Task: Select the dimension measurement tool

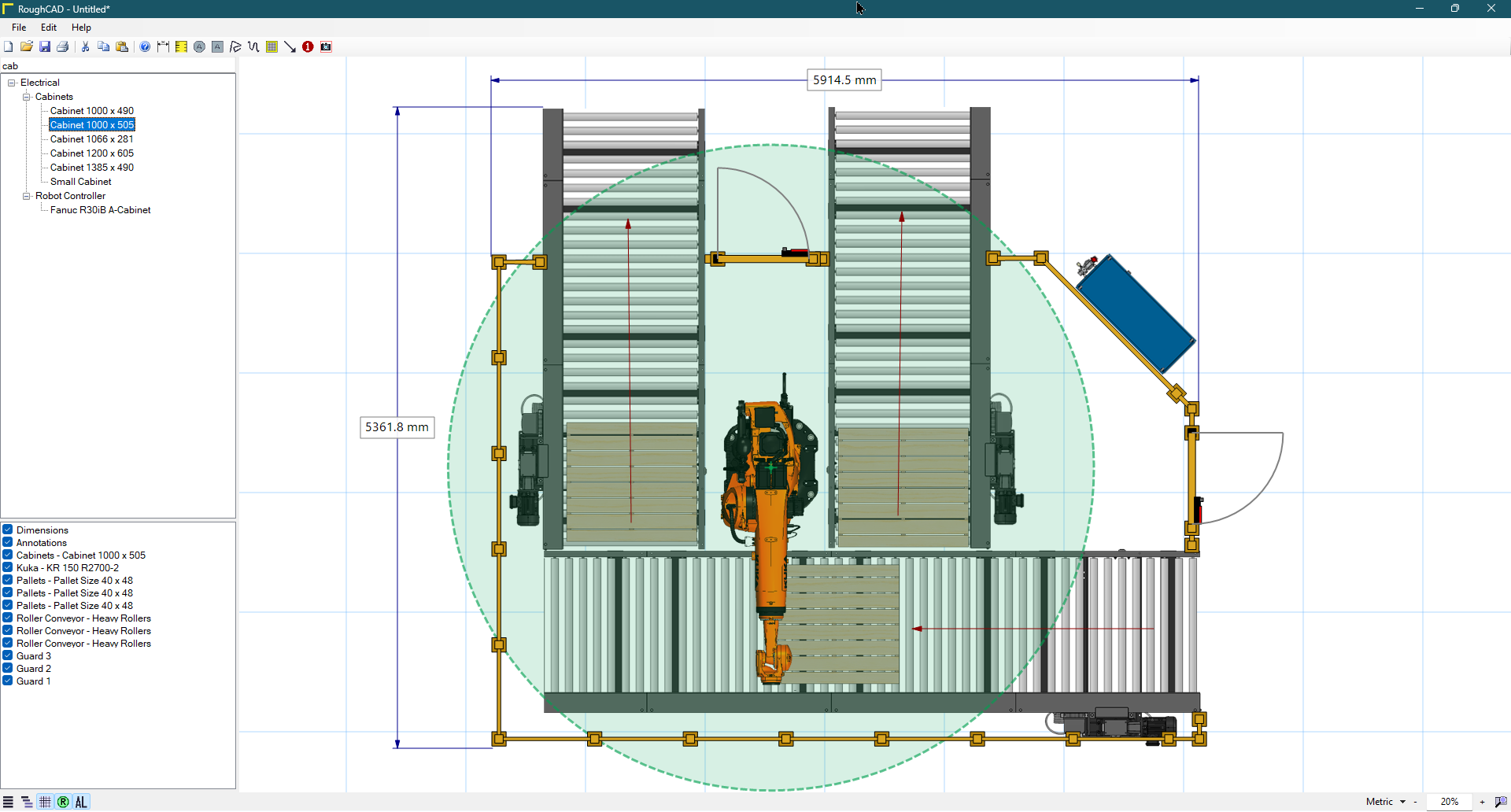Action: [163, 47]
